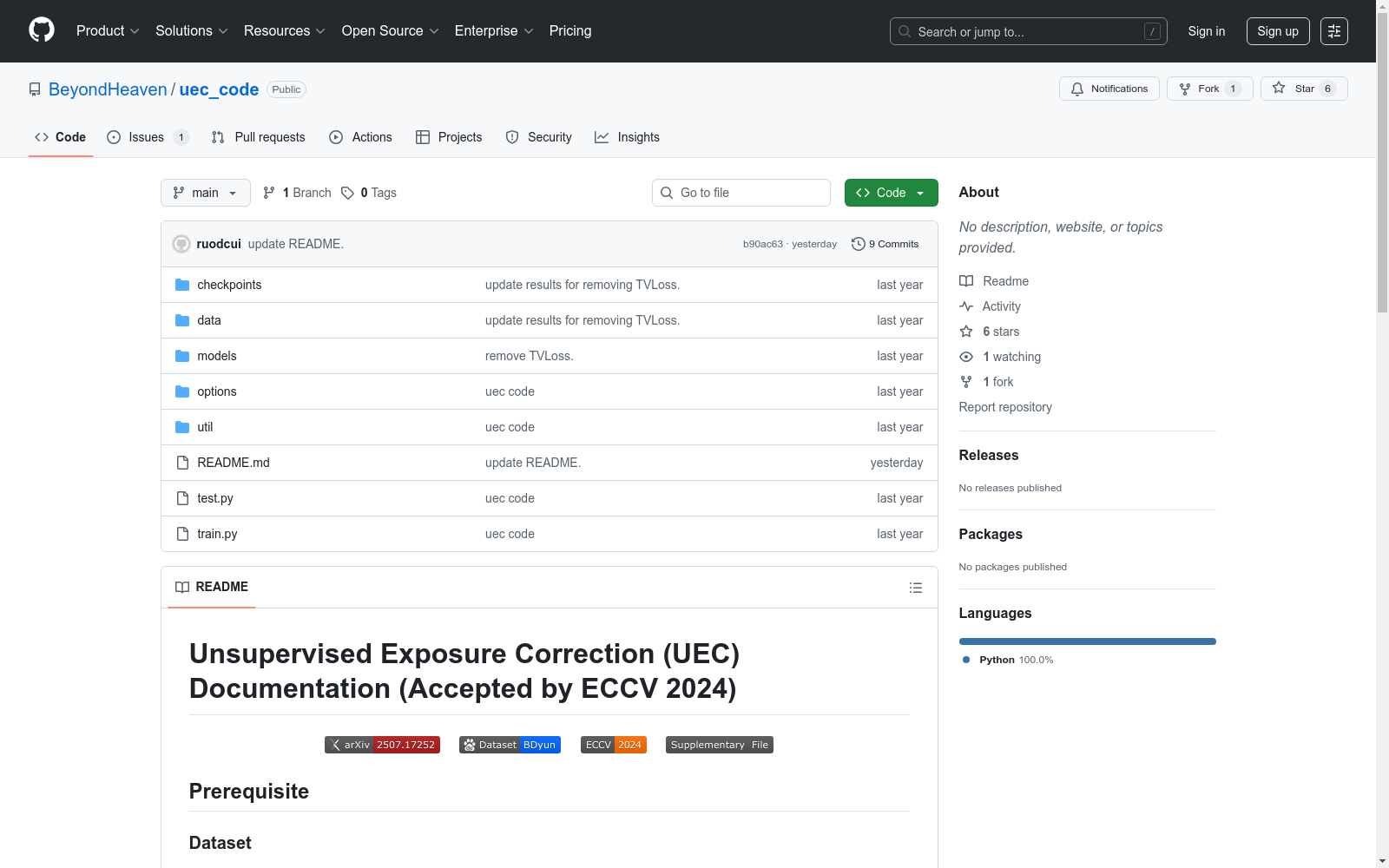Open the README outline list icon
Screen dimensions: 1389x868
tap(915, 588)
